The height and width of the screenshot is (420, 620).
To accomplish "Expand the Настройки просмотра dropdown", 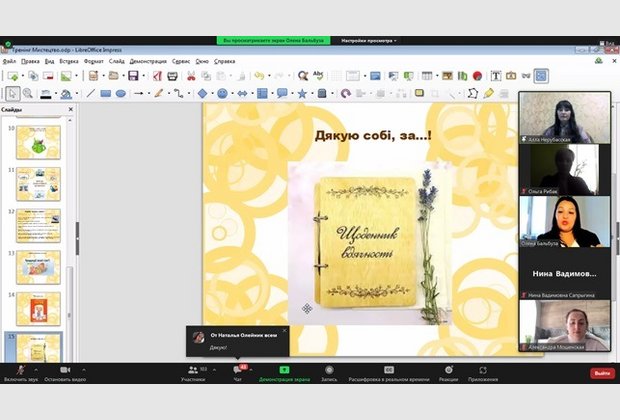I will point(370,40).
